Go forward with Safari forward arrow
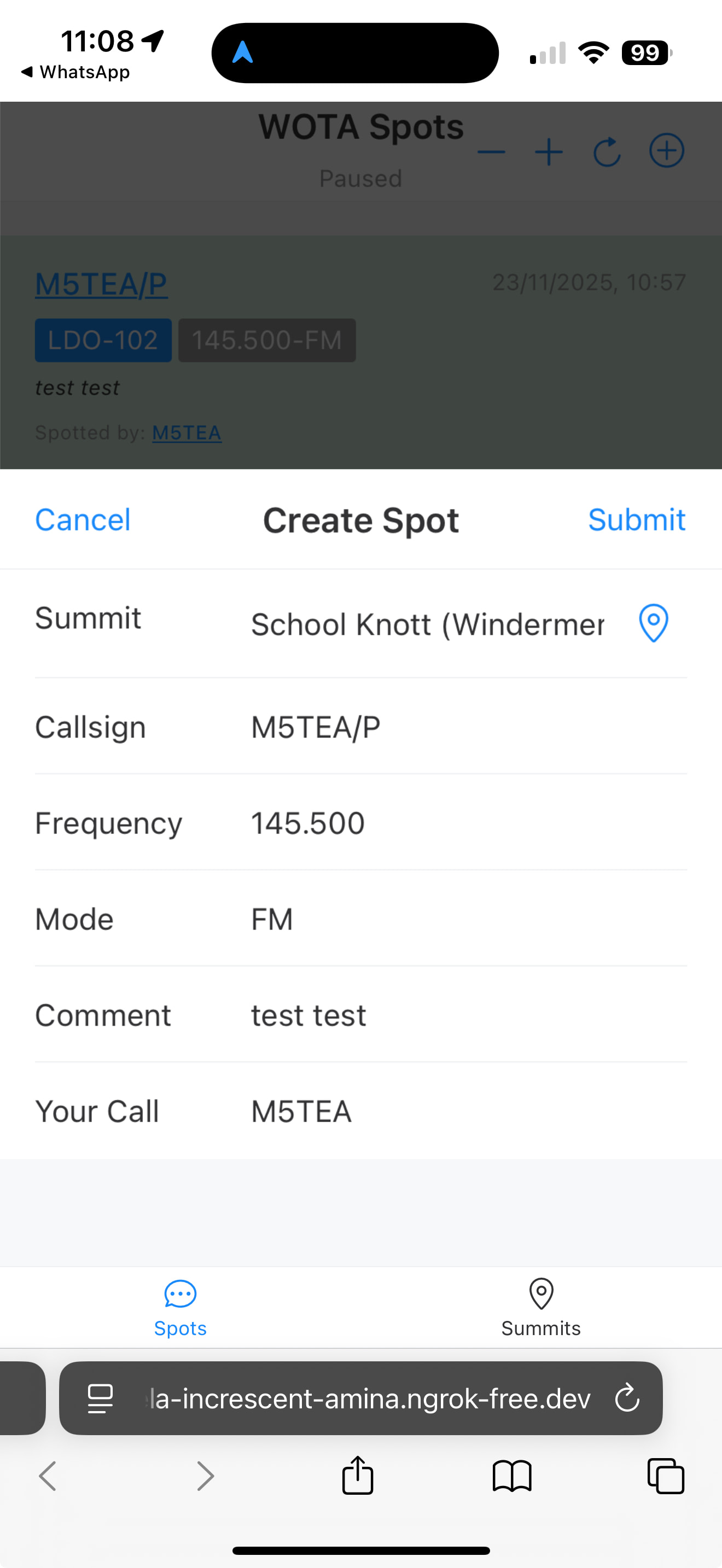Screen dimensions: 722x1568 (x=206, y=1476)
